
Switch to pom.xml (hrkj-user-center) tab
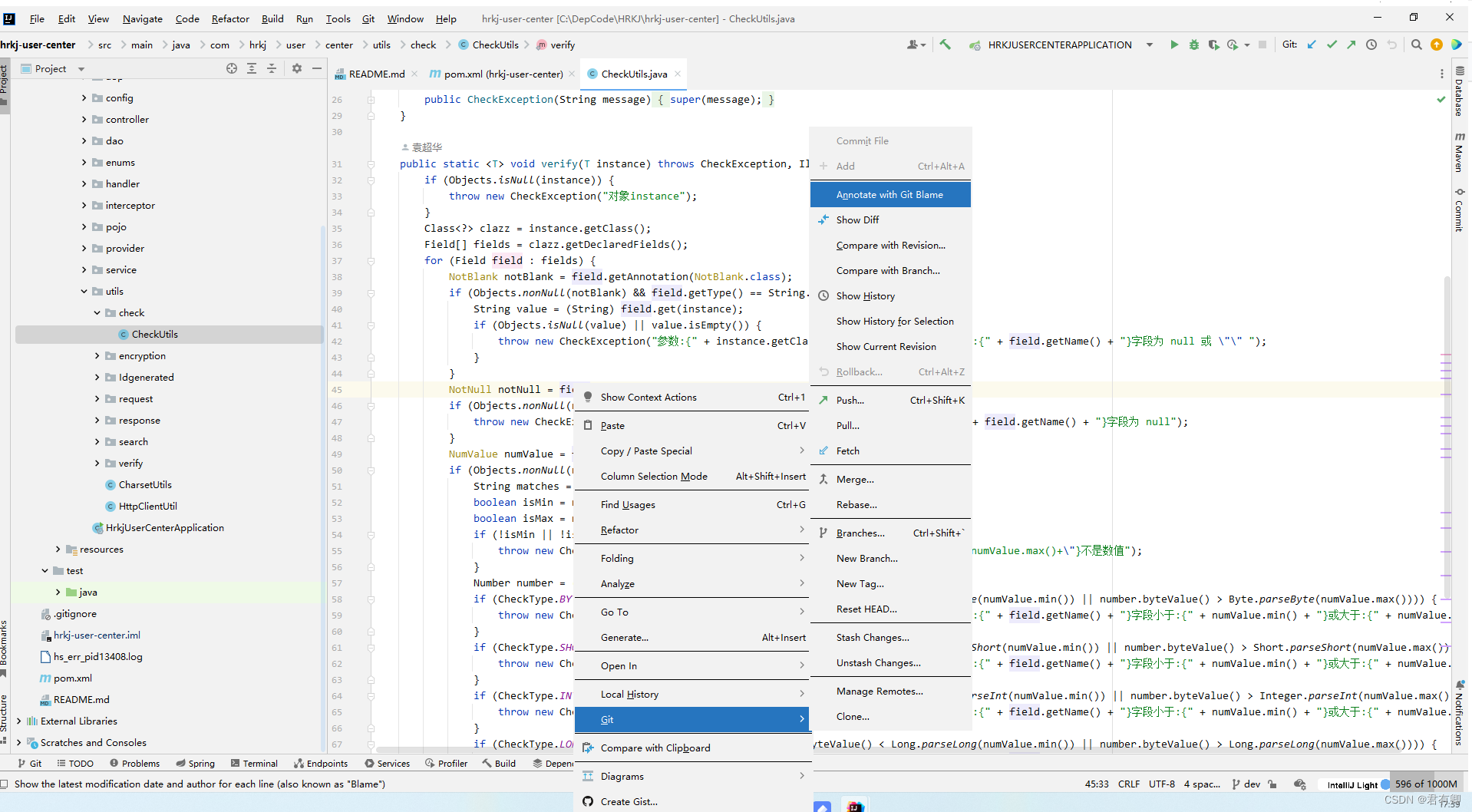[x=503, y=74]
